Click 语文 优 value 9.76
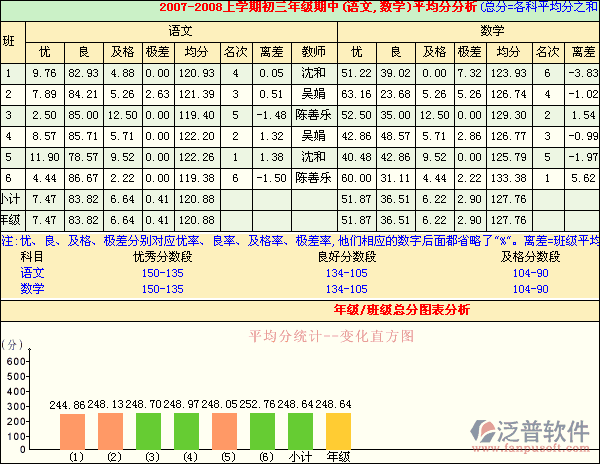 pyautogui.click(x=44, y=73)
